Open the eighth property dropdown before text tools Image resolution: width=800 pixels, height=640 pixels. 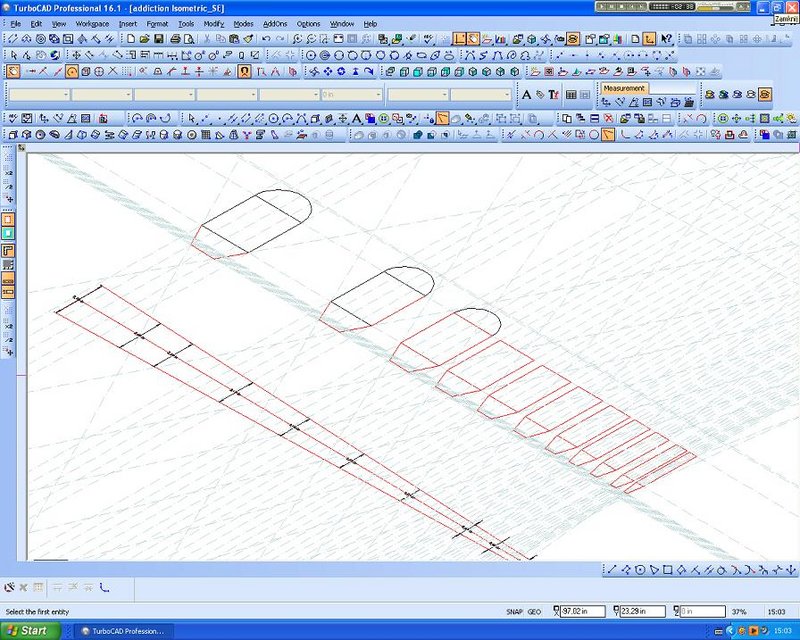coord(480,94)
